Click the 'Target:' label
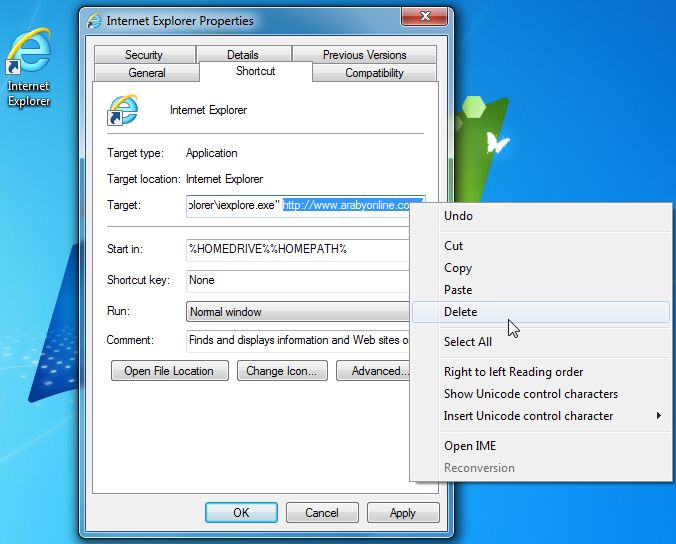Viewport: 676px width, 544px height. [x=124, y=205]
